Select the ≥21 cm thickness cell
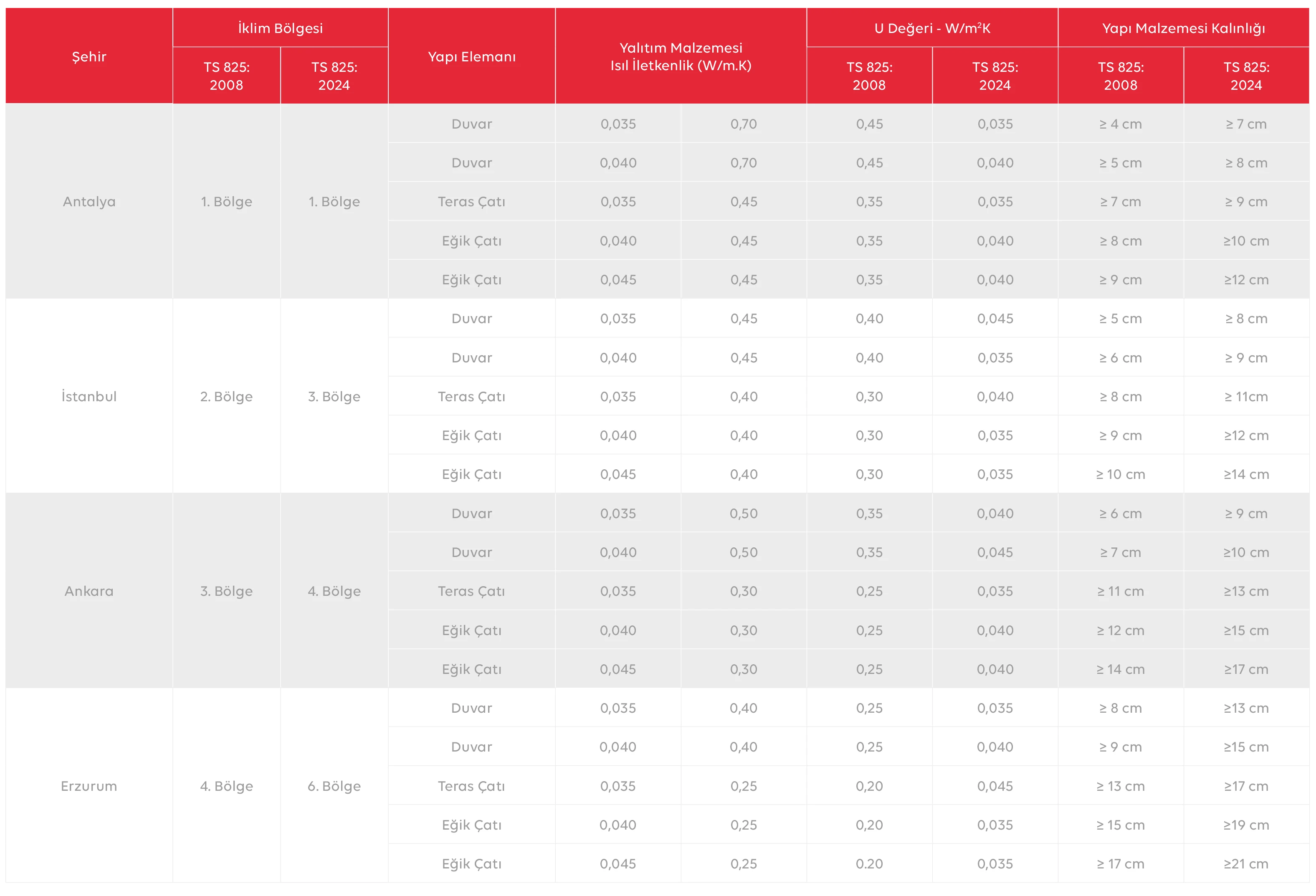The image size is (1316, 896). tap(1246, 864)
